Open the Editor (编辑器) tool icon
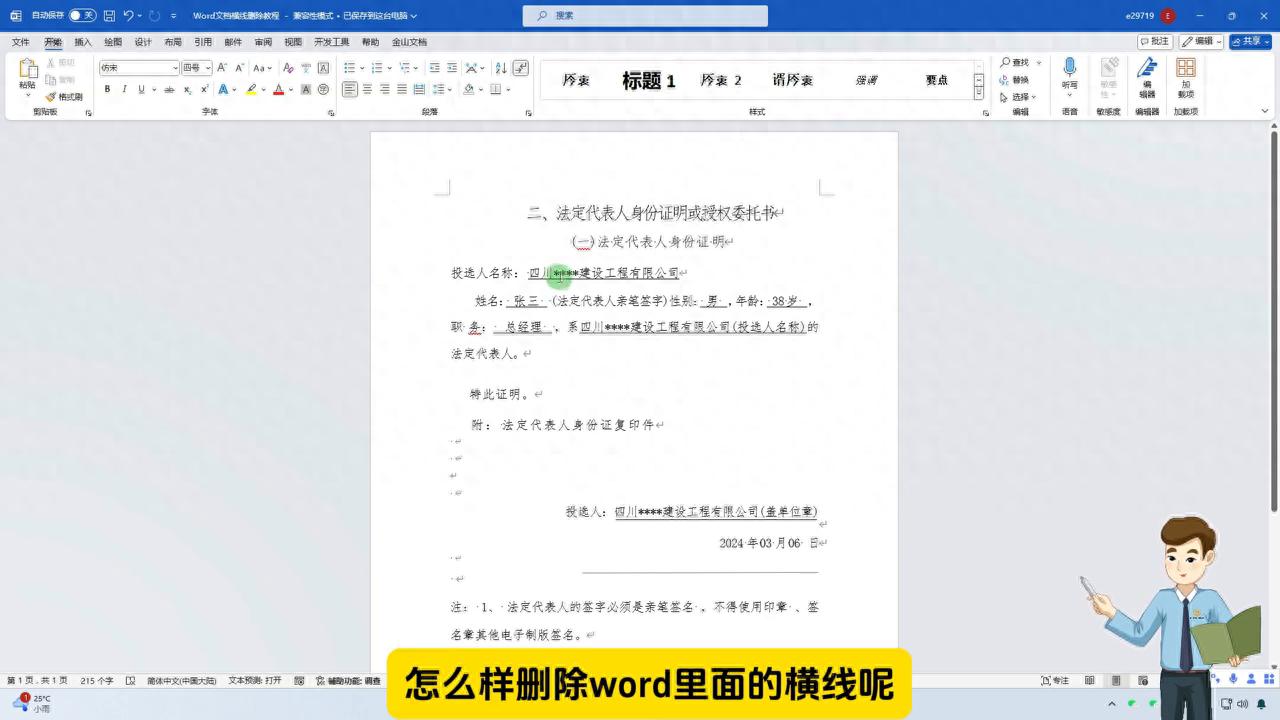Viewport: 1280px width, 720px height. click(1147, 72)
